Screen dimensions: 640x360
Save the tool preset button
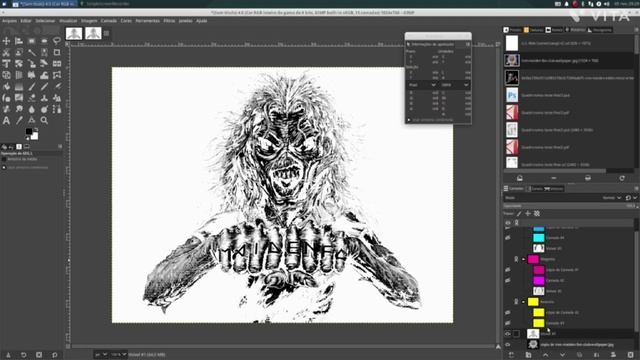pyautogui.click(x=8, y=355)
